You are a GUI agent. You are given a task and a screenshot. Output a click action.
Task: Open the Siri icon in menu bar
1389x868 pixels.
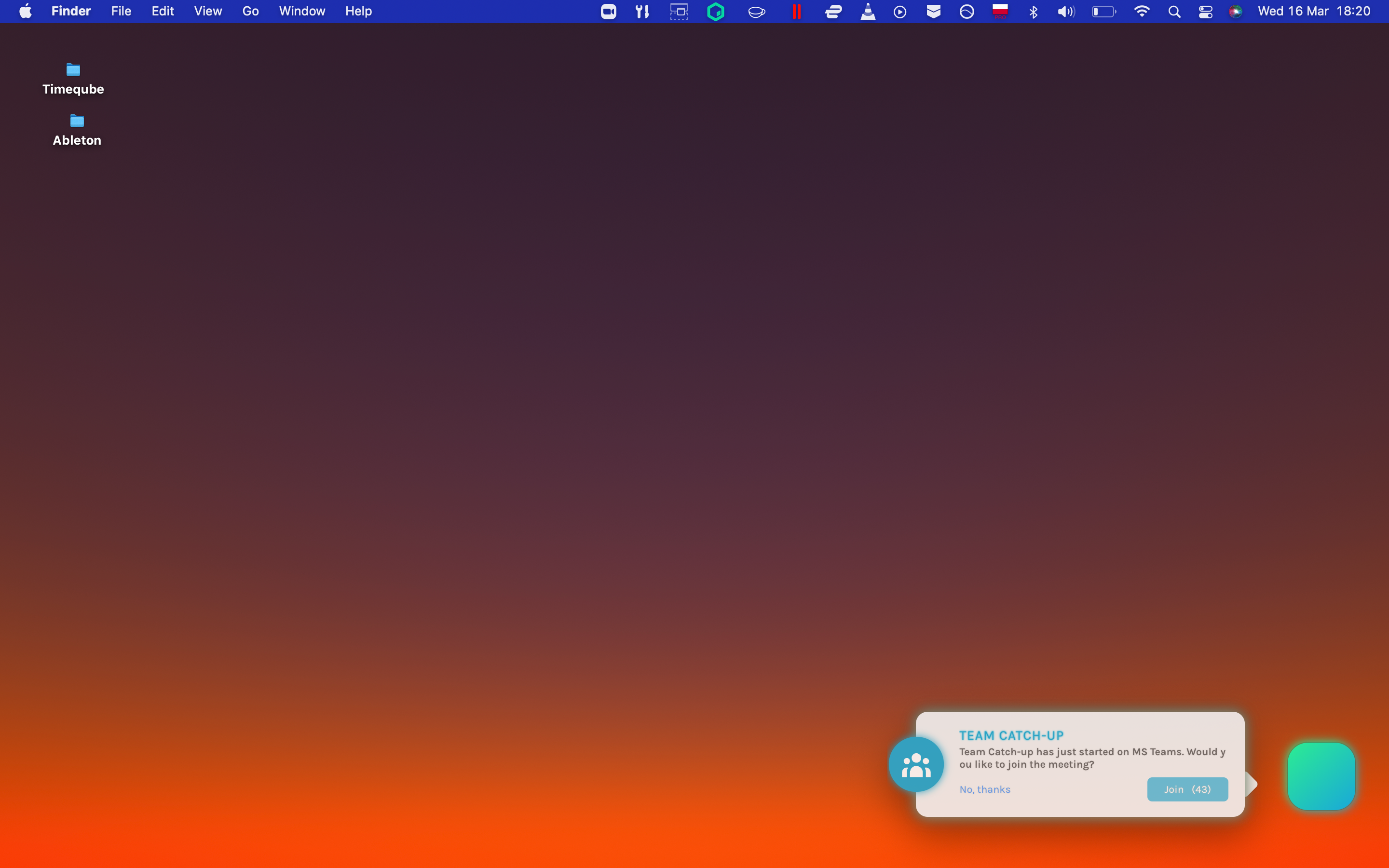(x=1235, y=12)
